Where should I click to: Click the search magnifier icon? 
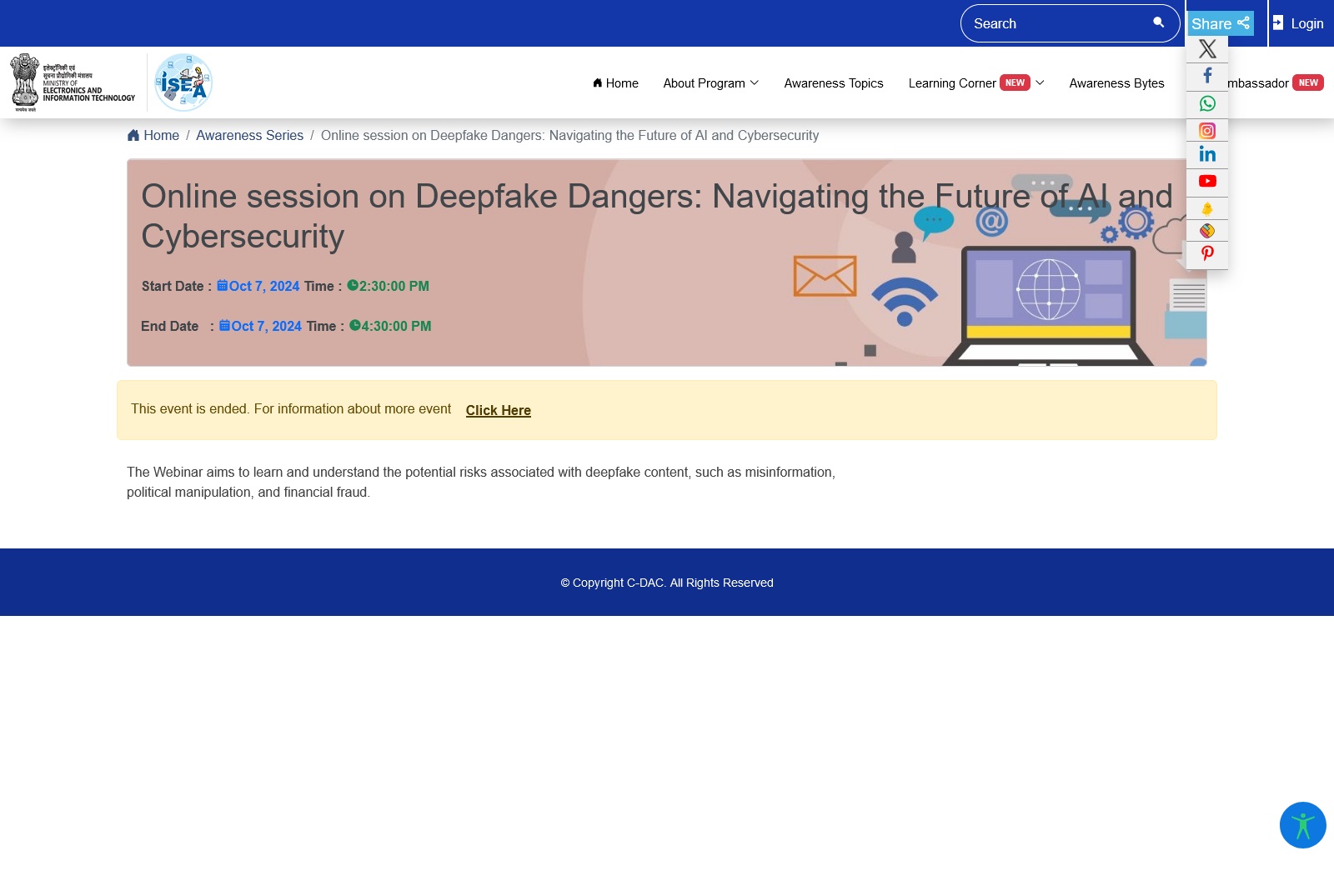1158,23
